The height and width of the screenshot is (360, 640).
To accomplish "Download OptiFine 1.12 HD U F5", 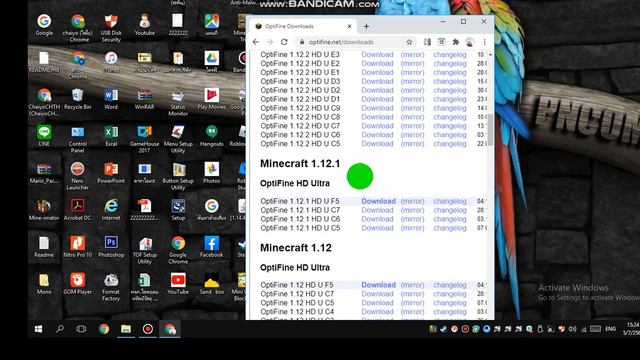I will [x=378, y=285].
